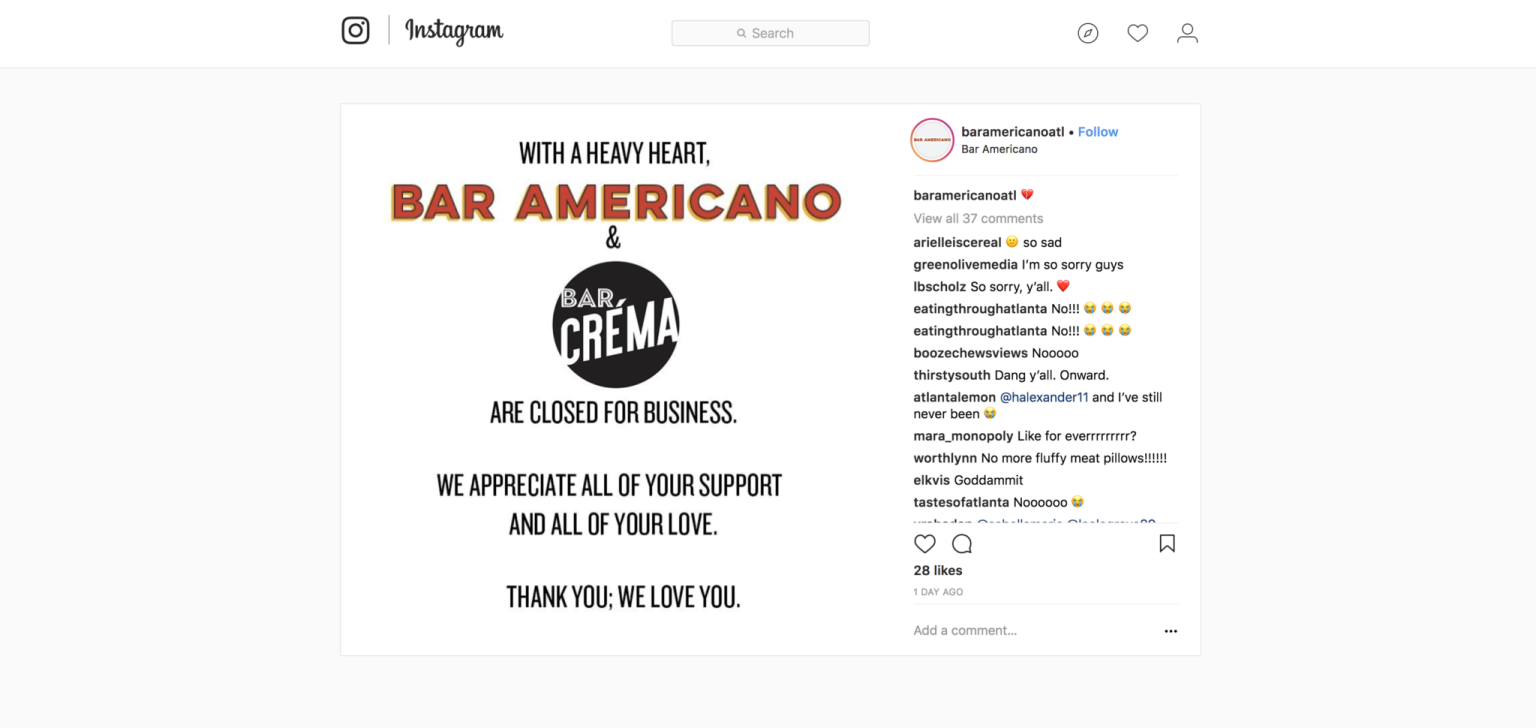Click the Search field
1536x728 pixels.
tap(770, 33)
